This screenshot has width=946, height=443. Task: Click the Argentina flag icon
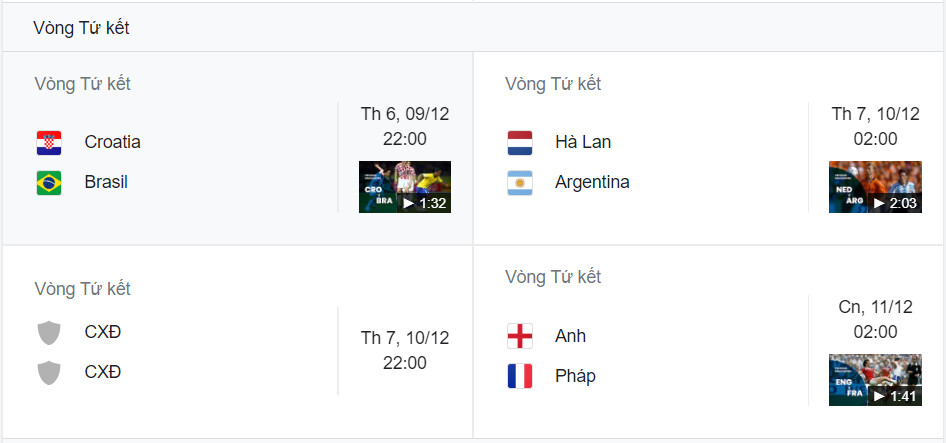coord(519,183)
